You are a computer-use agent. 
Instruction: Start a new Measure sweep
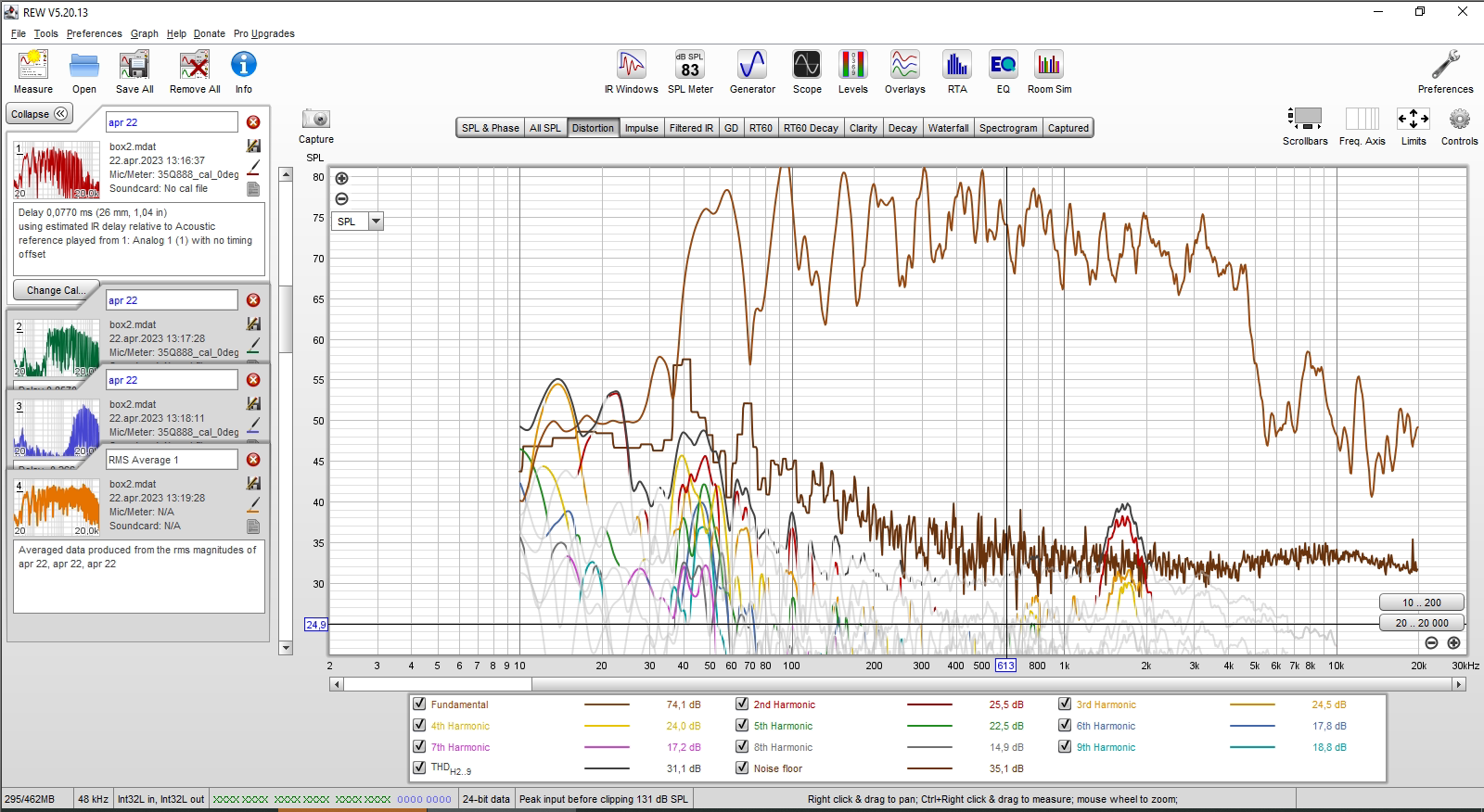point(33,71)
